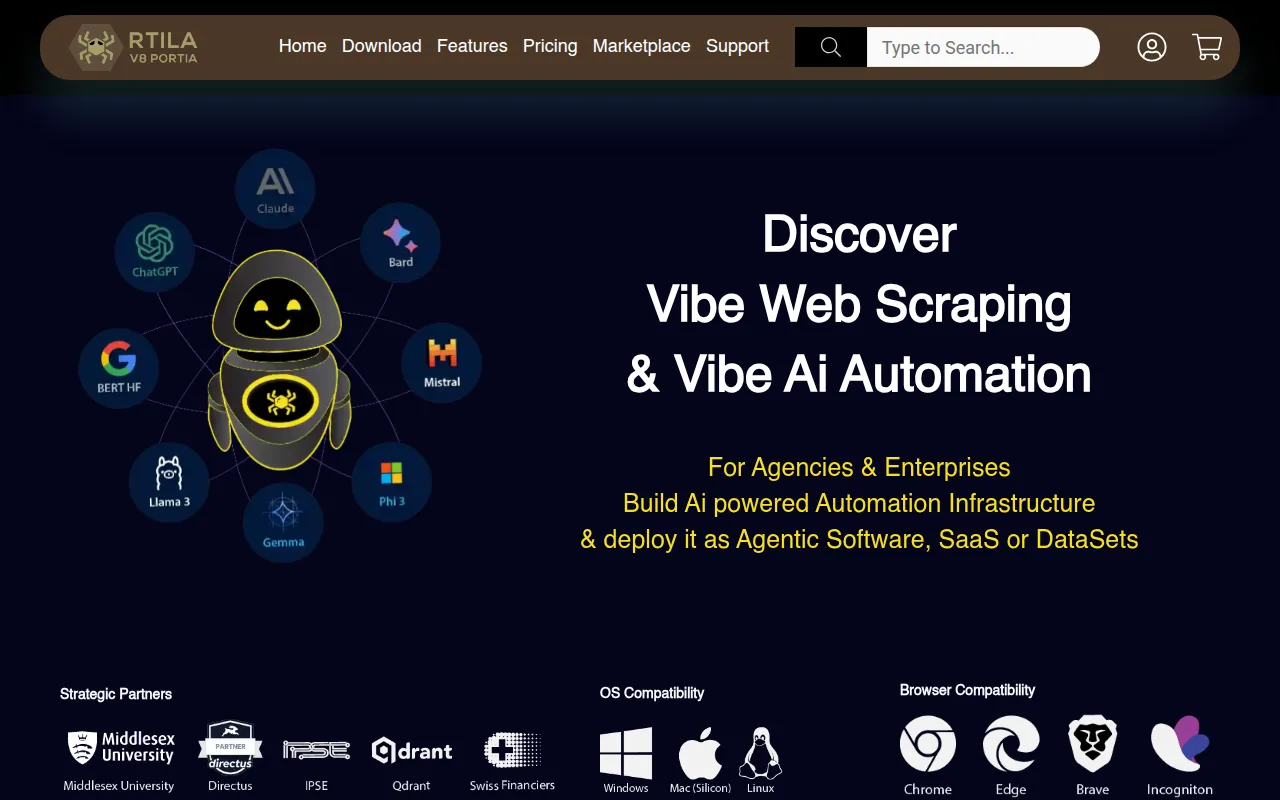
Task: Open the Home menu item
Action: 302,46
